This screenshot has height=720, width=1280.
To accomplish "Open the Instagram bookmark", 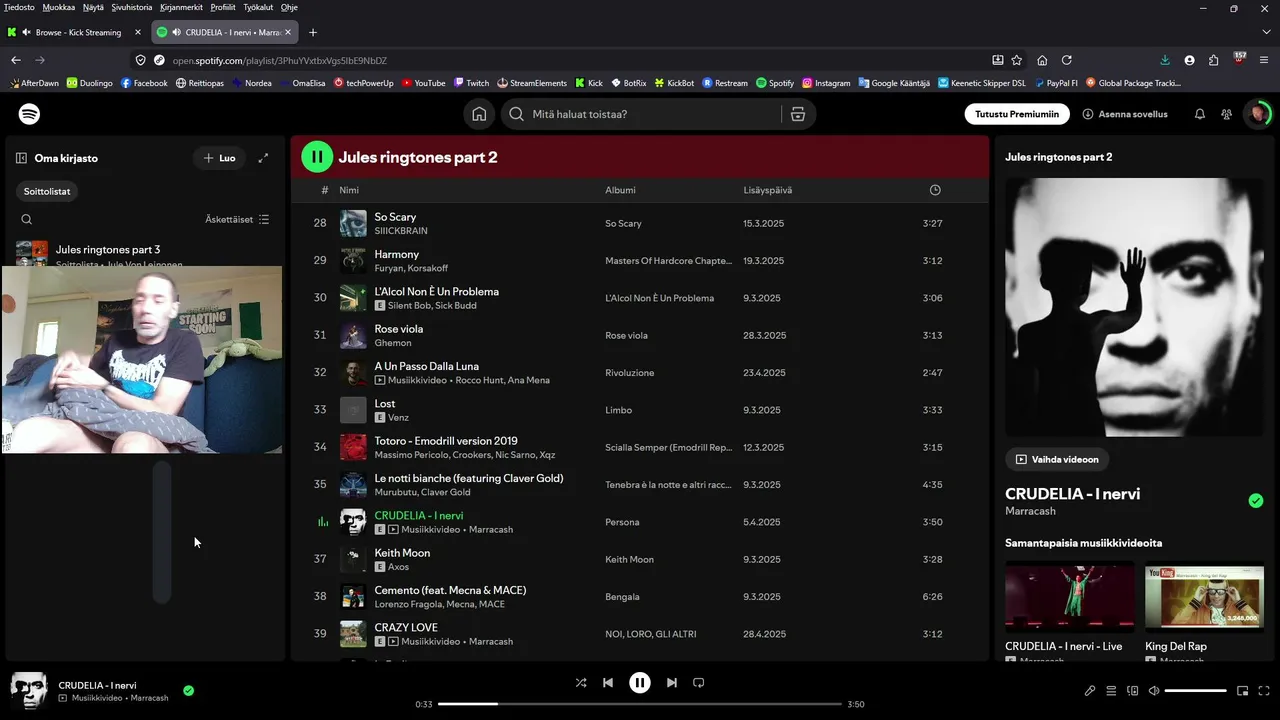I will coord(826,83).
